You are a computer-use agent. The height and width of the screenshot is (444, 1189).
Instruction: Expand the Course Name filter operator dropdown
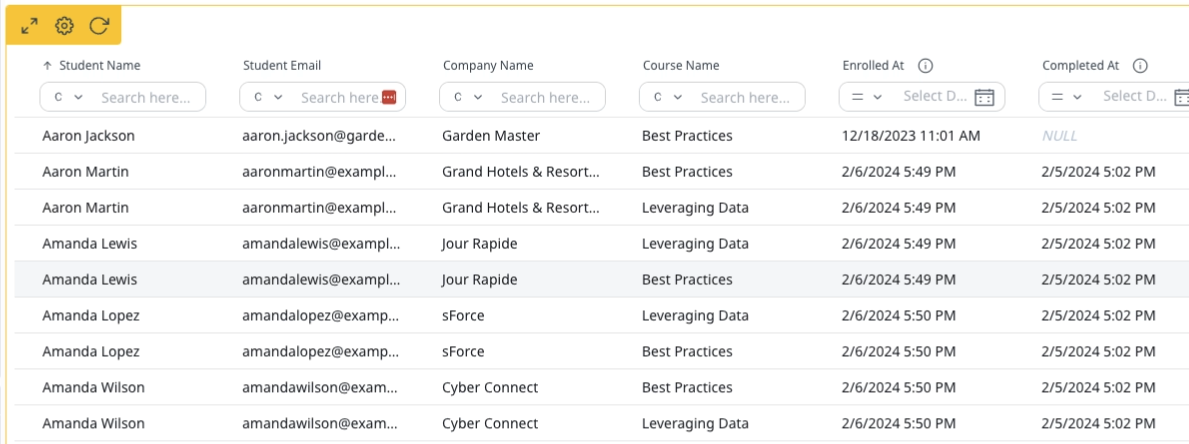[668, 97]
